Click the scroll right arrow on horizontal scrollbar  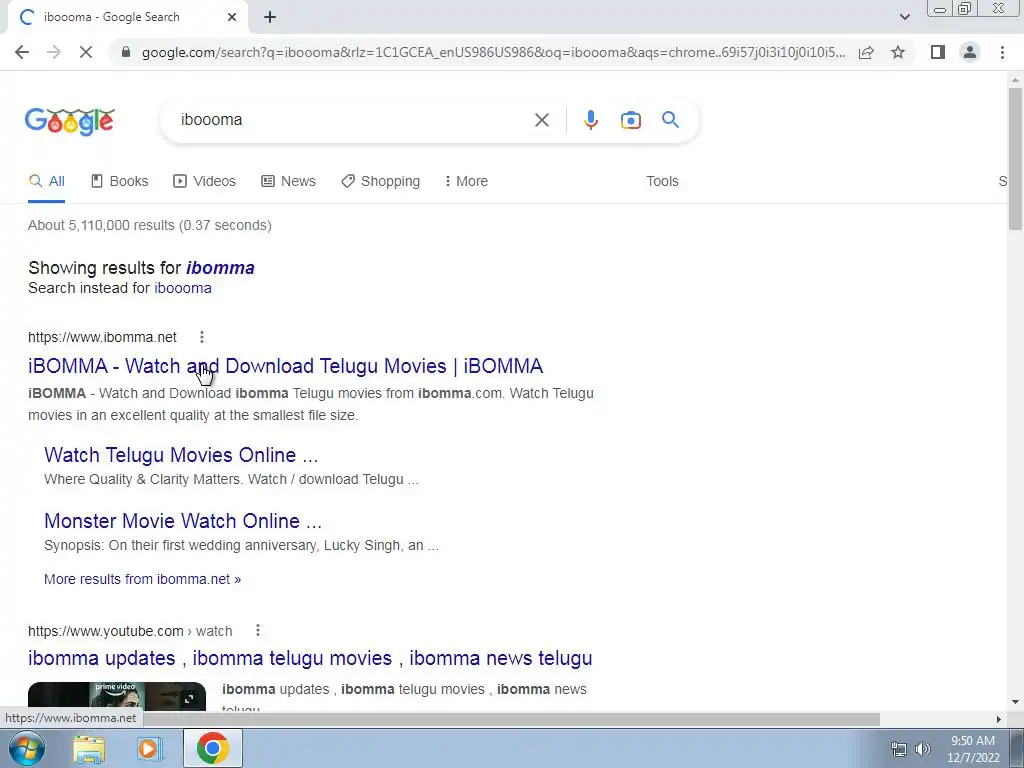coord(999,719)
